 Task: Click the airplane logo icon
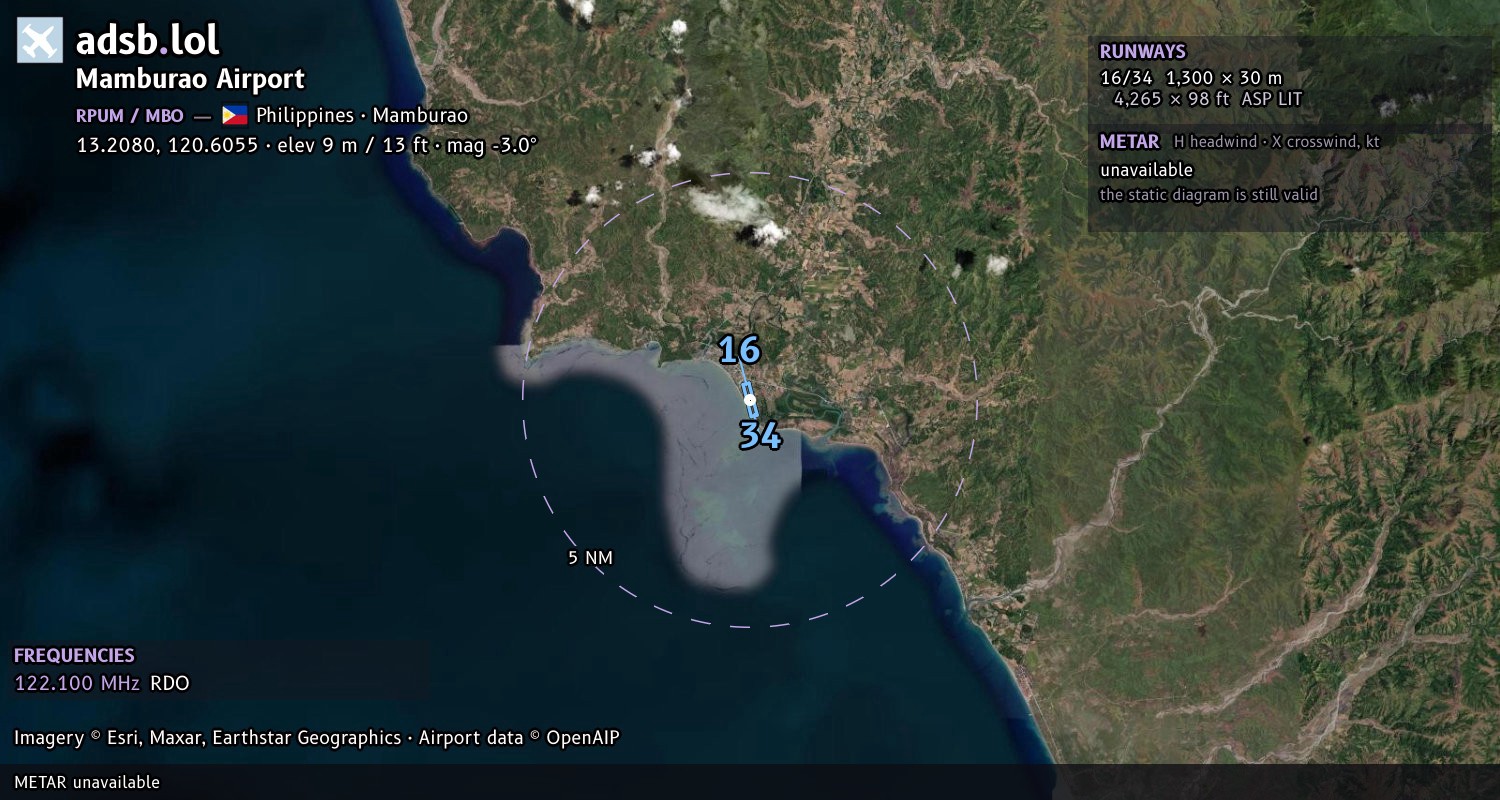(40, 40)
